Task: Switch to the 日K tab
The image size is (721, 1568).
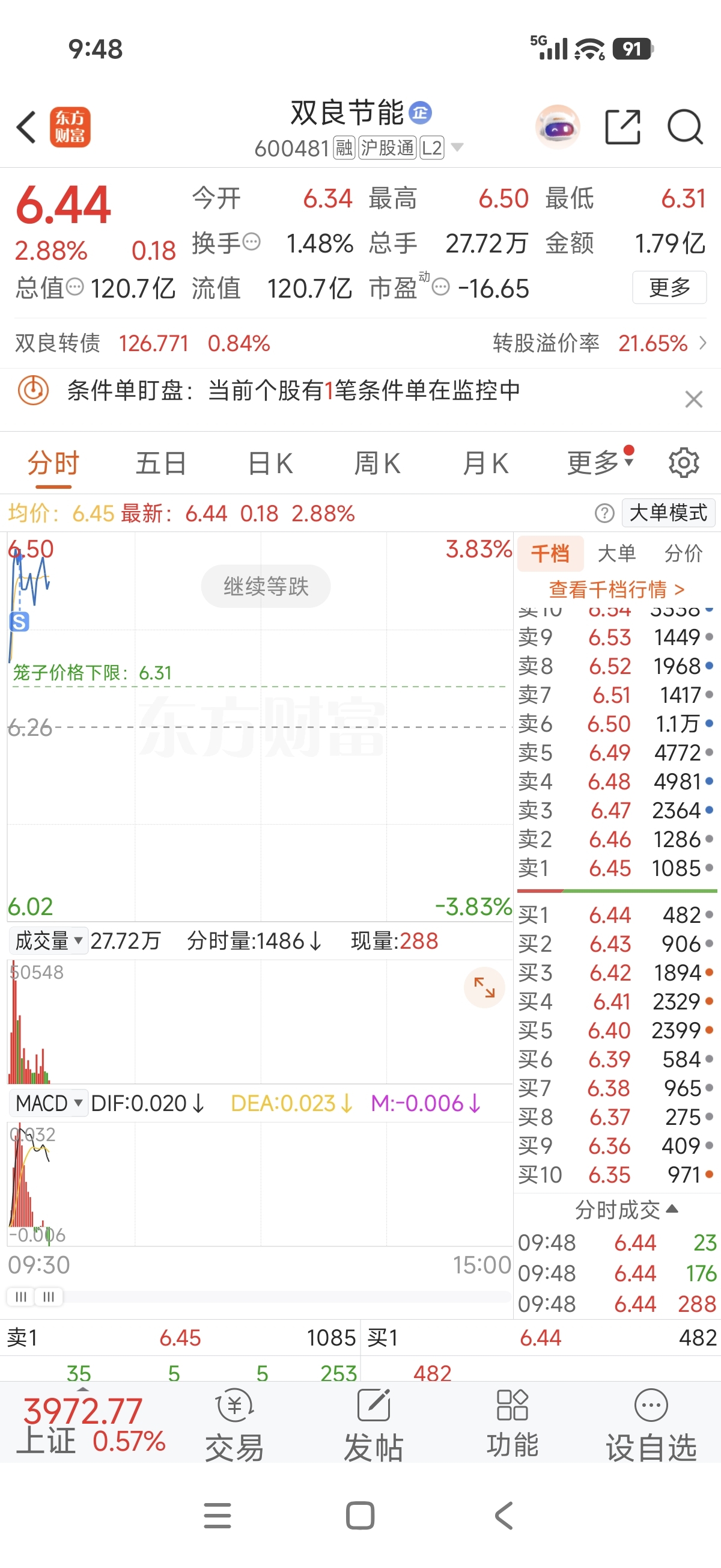Action: [271, 463]
